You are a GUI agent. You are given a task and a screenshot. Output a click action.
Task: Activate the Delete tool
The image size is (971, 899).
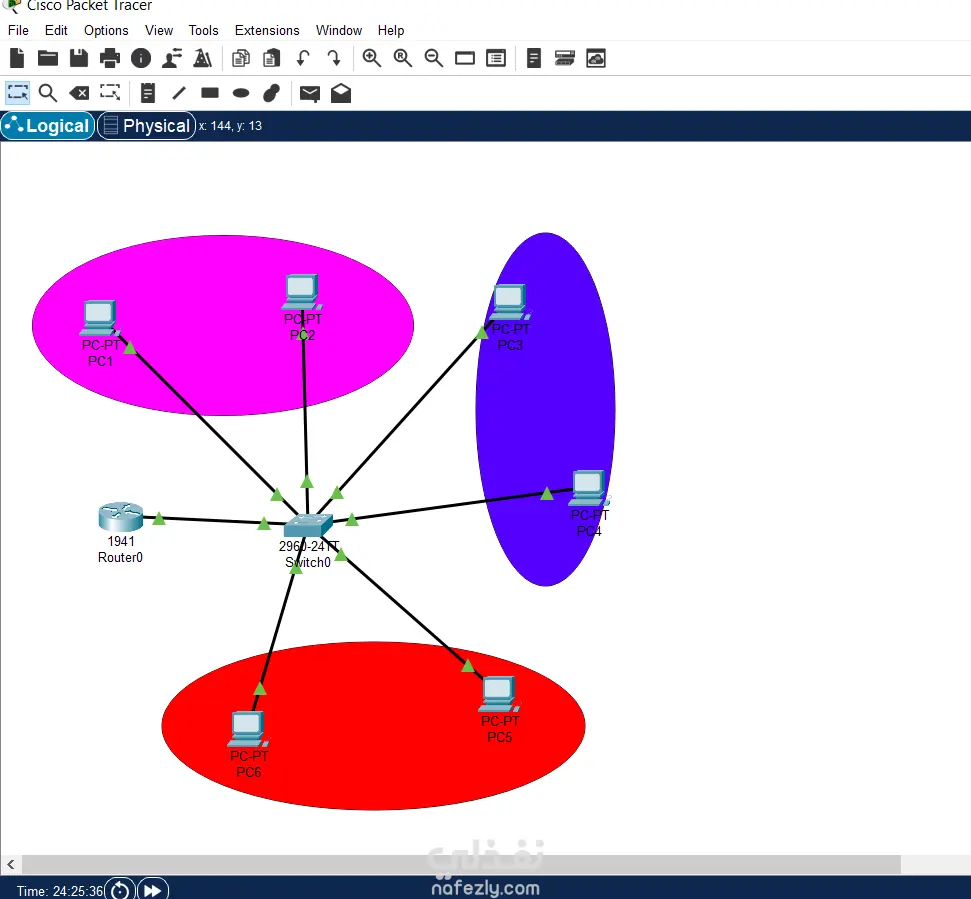79,93
